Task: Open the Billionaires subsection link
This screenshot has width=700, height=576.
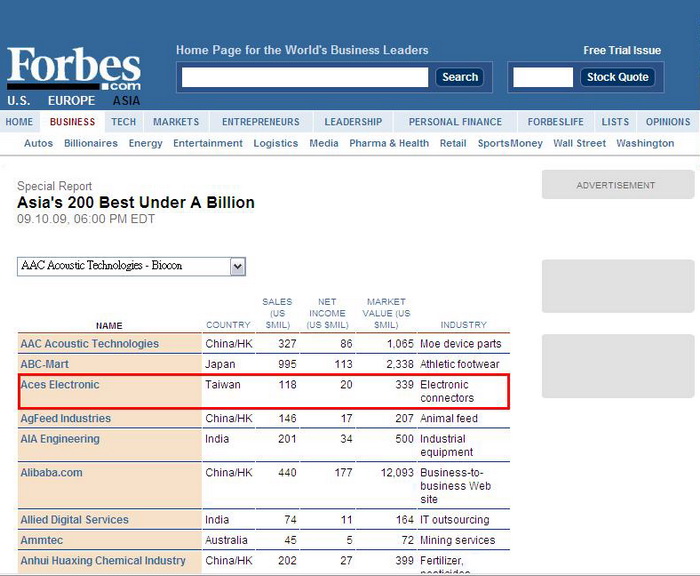Action: [91, 143]
